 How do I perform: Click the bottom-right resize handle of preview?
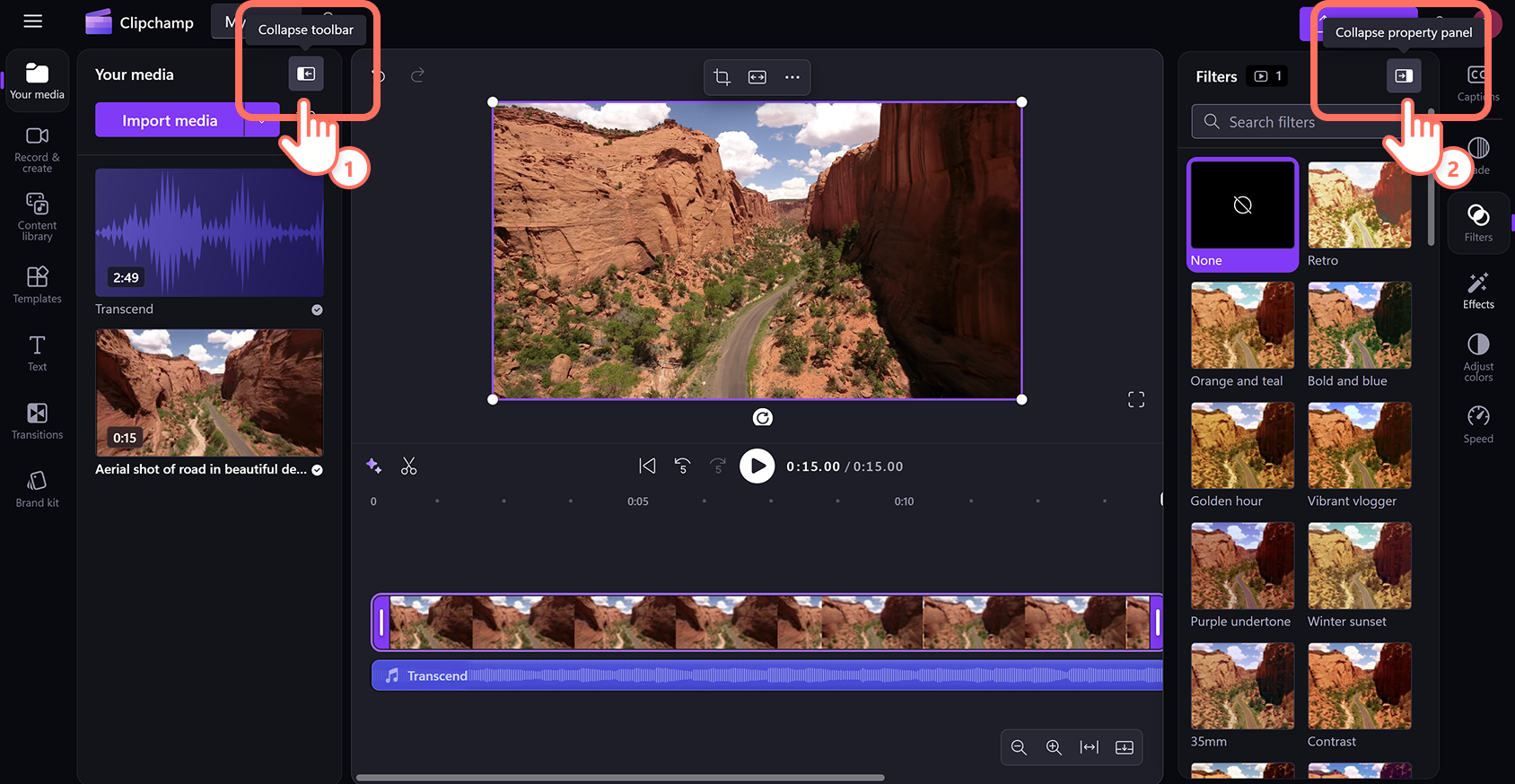pyautogui.click(x=1021, y=399)
